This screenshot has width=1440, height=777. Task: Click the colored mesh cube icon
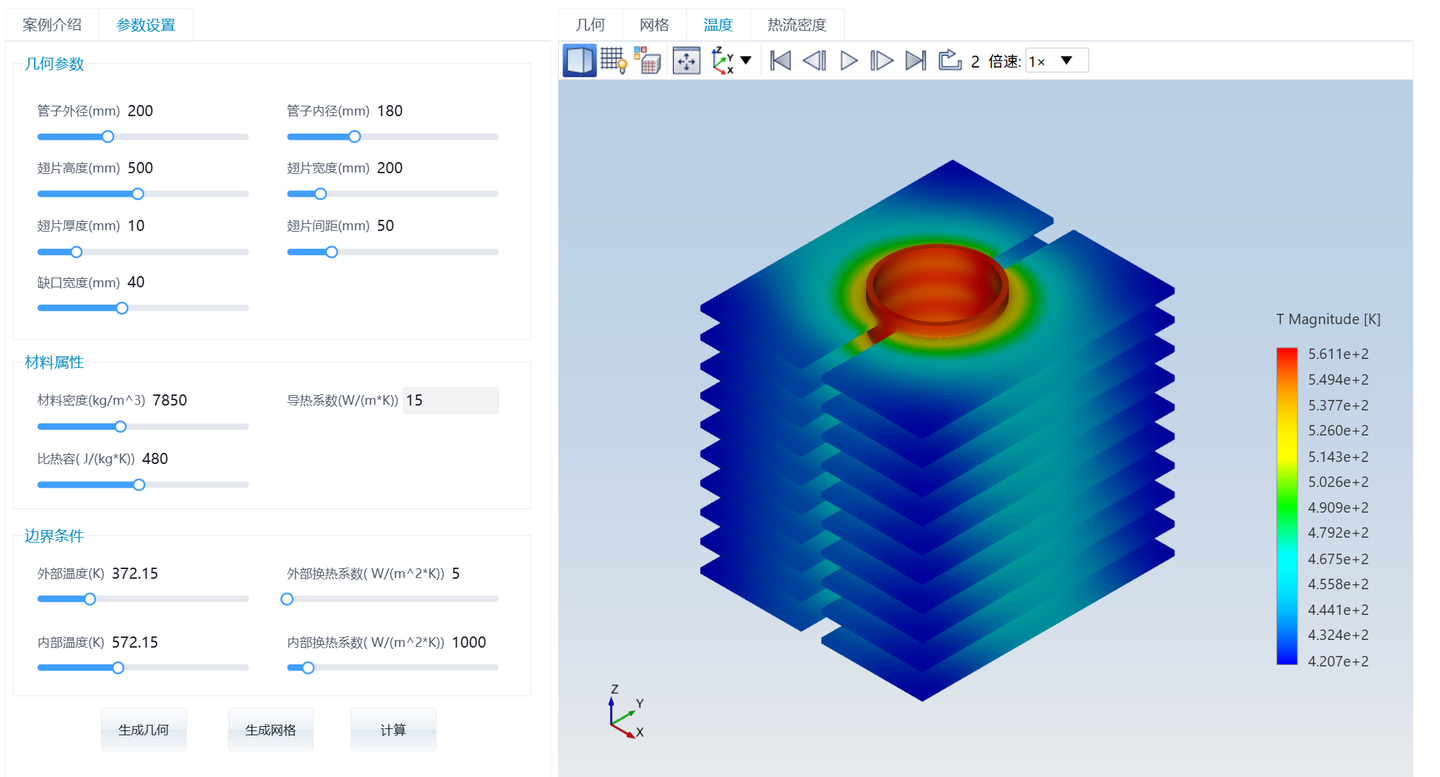(x=647, y=61)
